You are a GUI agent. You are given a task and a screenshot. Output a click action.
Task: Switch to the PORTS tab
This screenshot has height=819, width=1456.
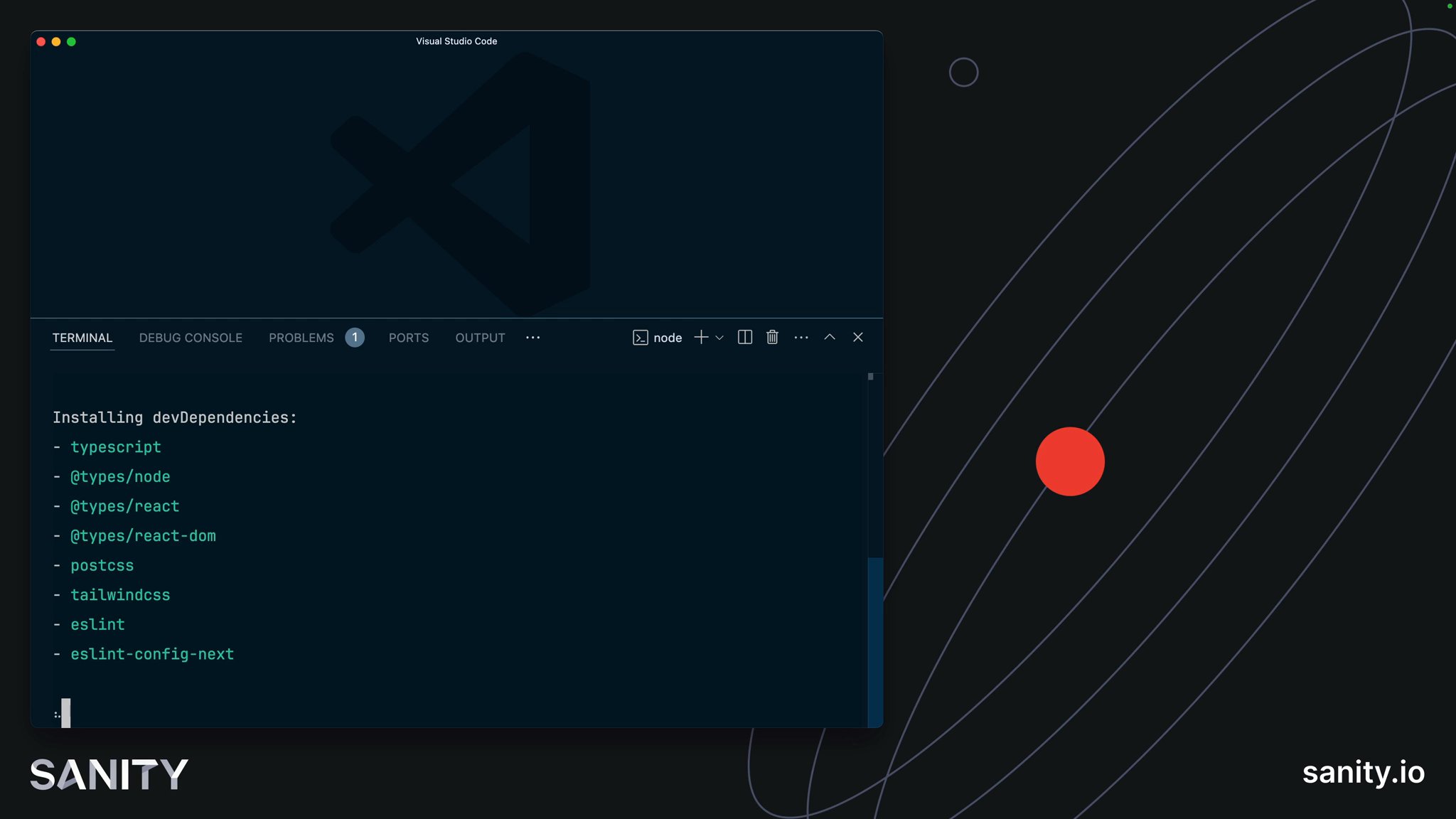[409, 338]
